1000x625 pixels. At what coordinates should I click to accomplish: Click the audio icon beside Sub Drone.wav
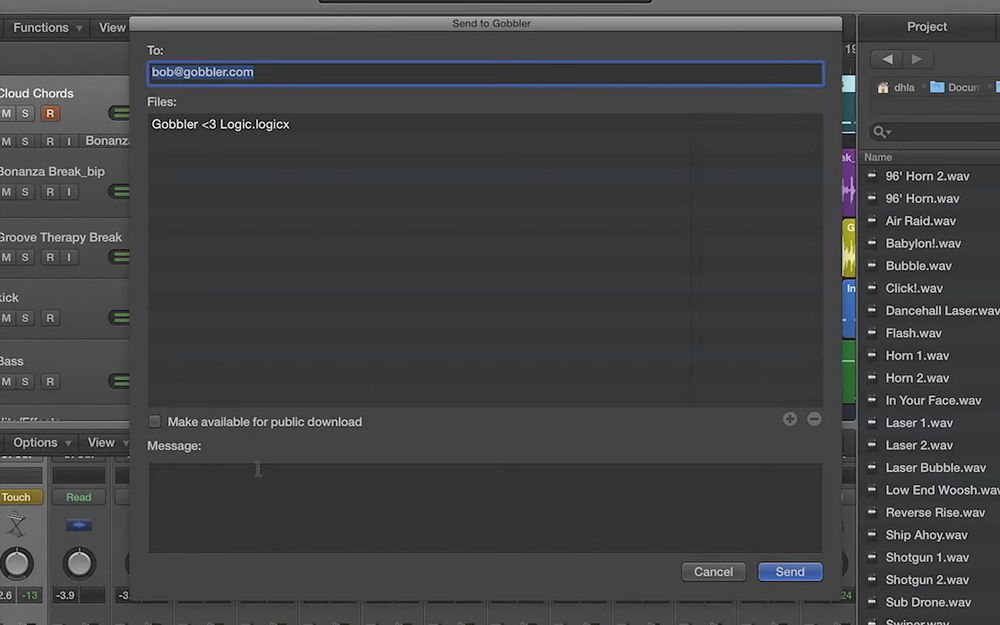click(x=872, y=601)
